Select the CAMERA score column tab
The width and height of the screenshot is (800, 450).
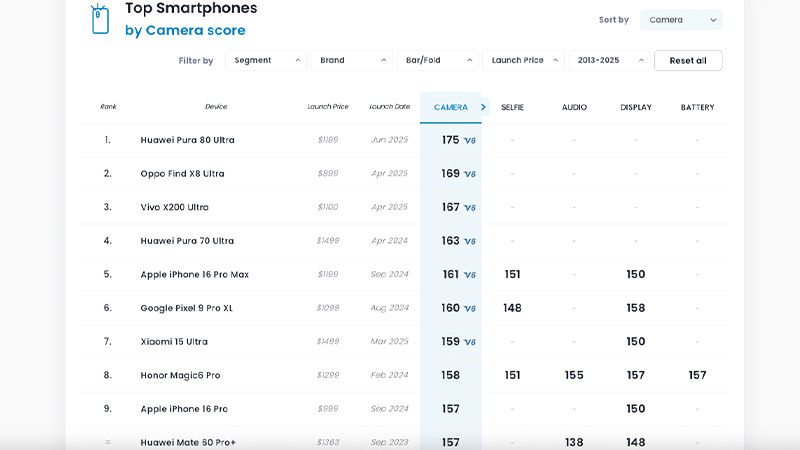coord(451,107)
